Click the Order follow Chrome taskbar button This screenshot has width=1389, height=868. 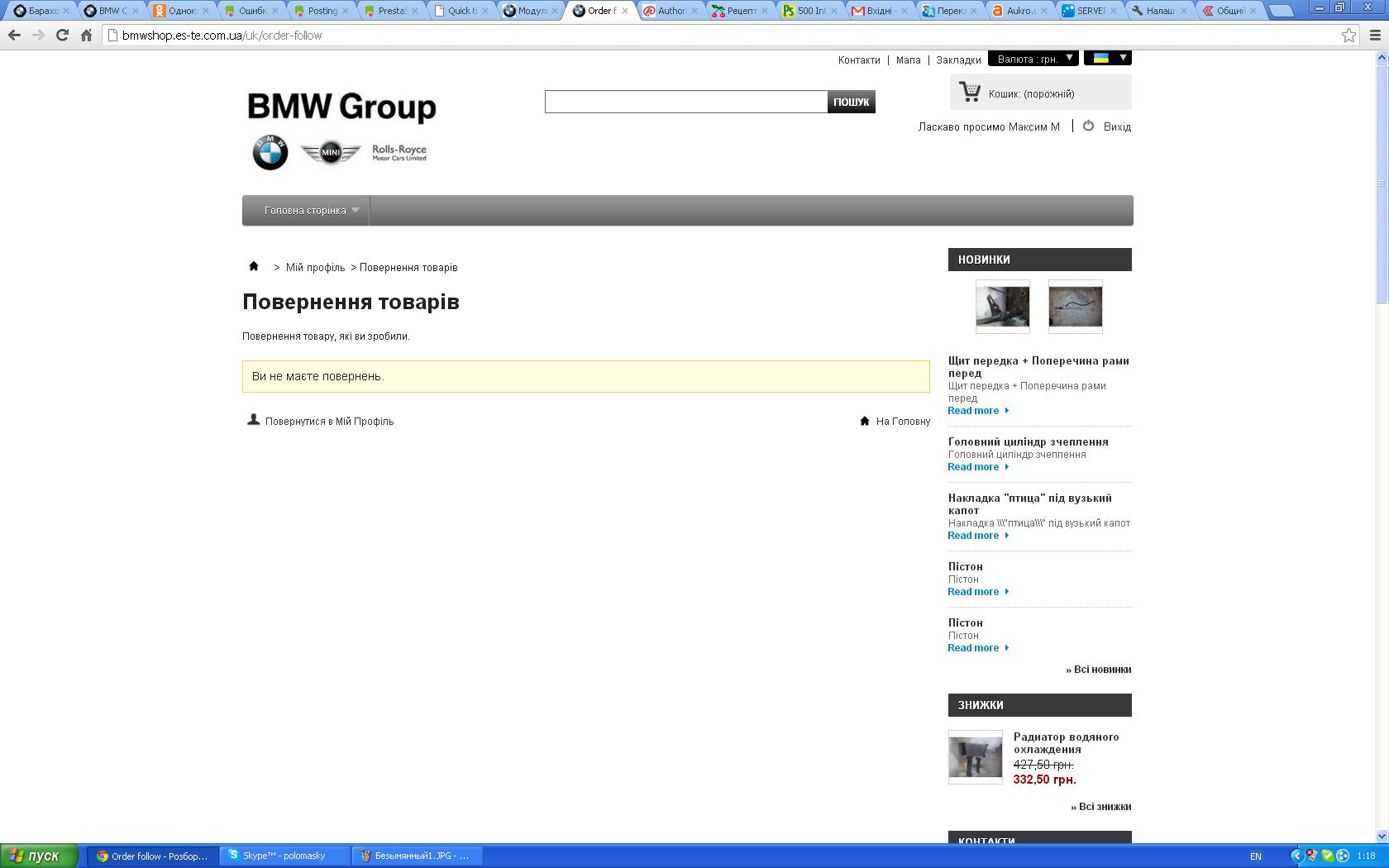(x=154, y=856)
